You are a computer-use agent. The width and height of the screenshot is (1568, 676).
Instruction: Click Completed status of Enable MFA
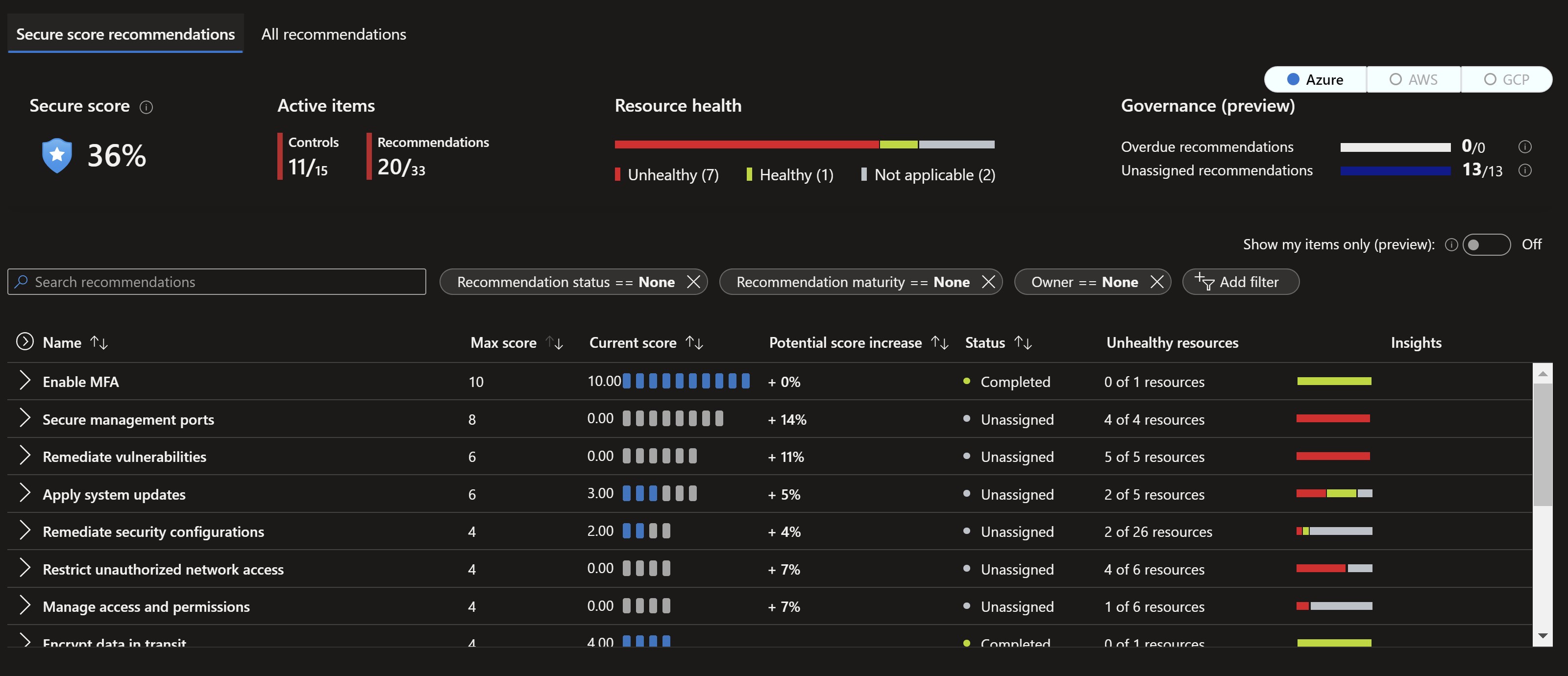click(1007, 382)
